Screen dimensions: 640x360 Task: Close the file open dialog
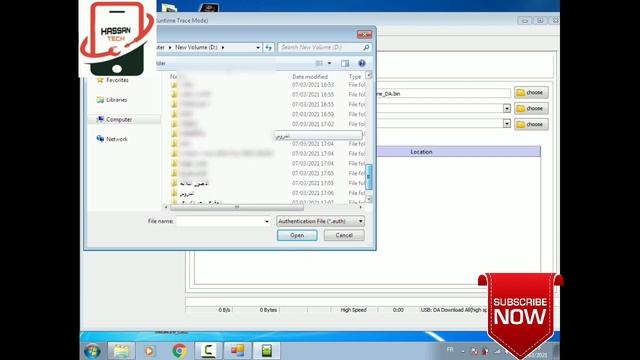click(x=364, y=35)
